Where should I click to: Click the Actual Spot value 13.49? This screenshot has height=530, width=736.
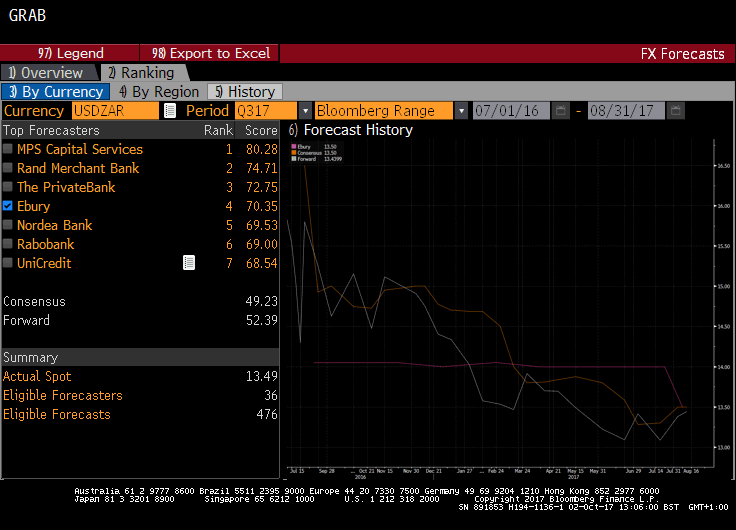(x=261, y=376)
